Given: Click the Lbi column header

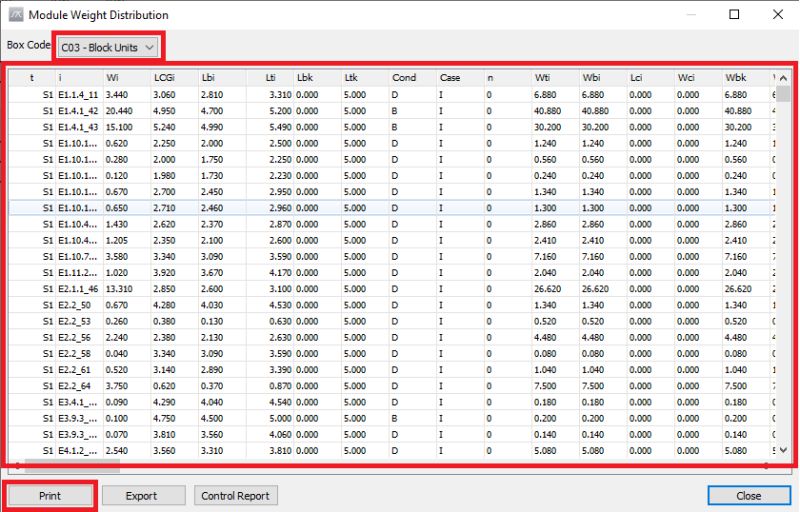Looking at the screenshot, I should pos(222,78).
